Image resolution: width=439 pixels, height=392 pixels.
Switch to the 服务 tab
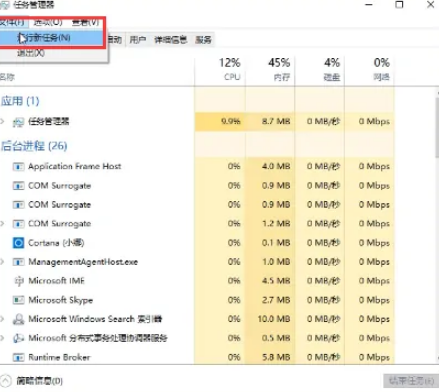point(203,40)
